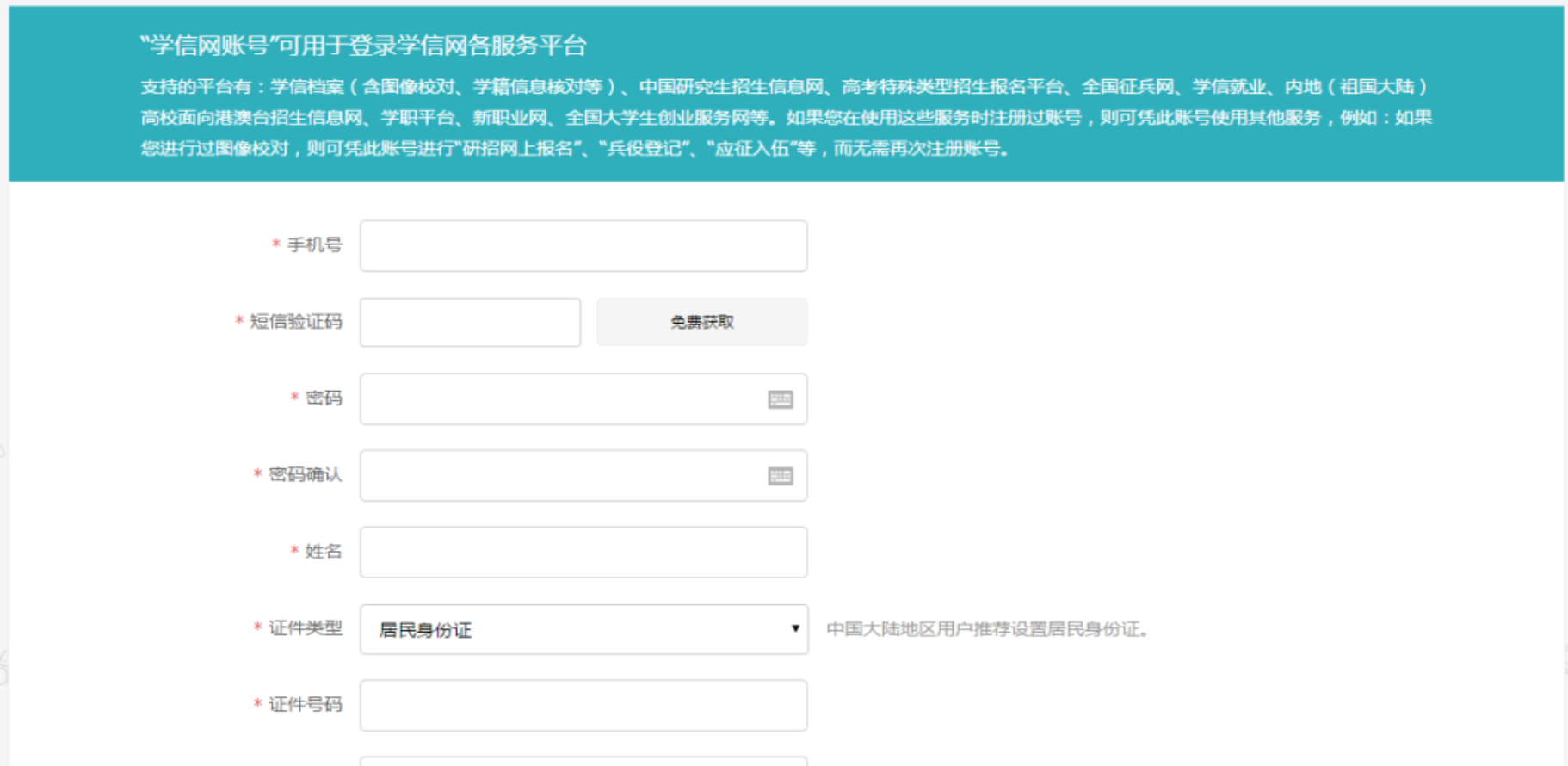
Task: Place cursor in the 密码确认 field
Action: (559, 476)
